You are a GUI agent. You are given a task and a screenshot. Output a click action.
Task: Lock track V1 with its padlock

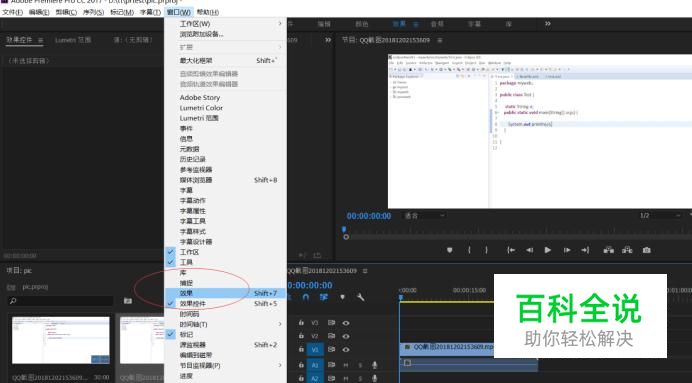(x=301, y=349)
